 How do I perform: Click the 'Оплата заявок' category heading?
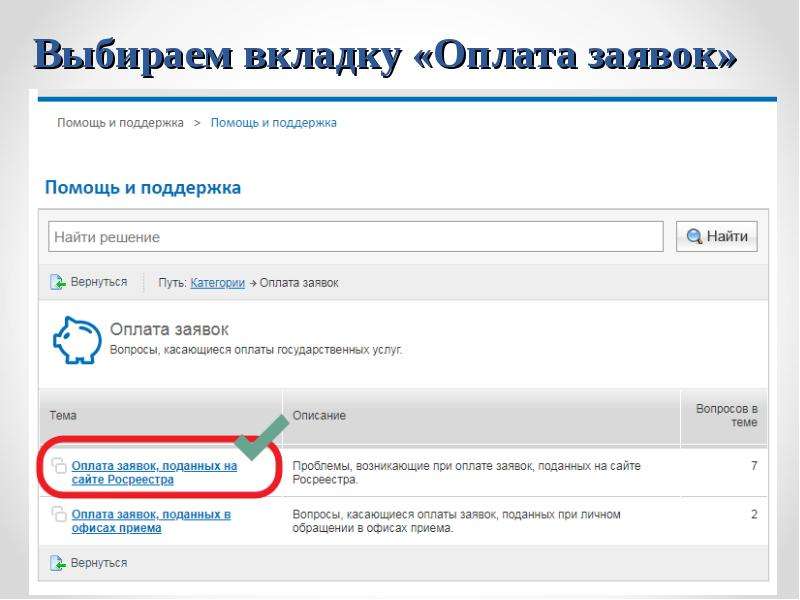coord(169,329)
